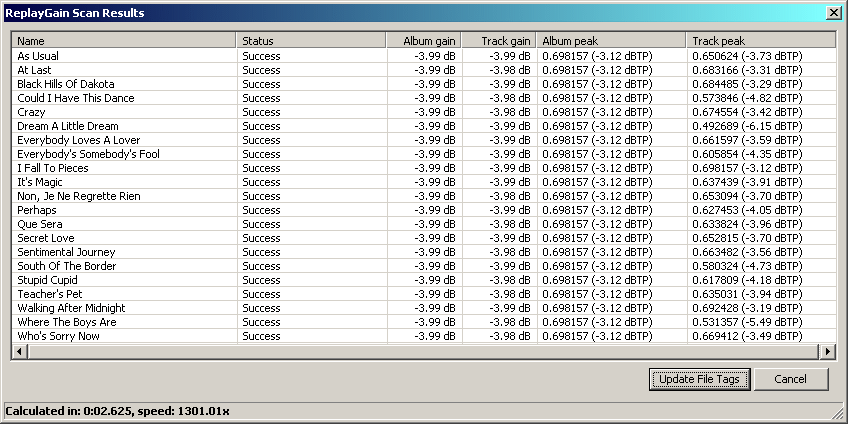Select the 'It's Magic' track row
The height and width of the screenshot is (424, 848).
pos(423,182)
